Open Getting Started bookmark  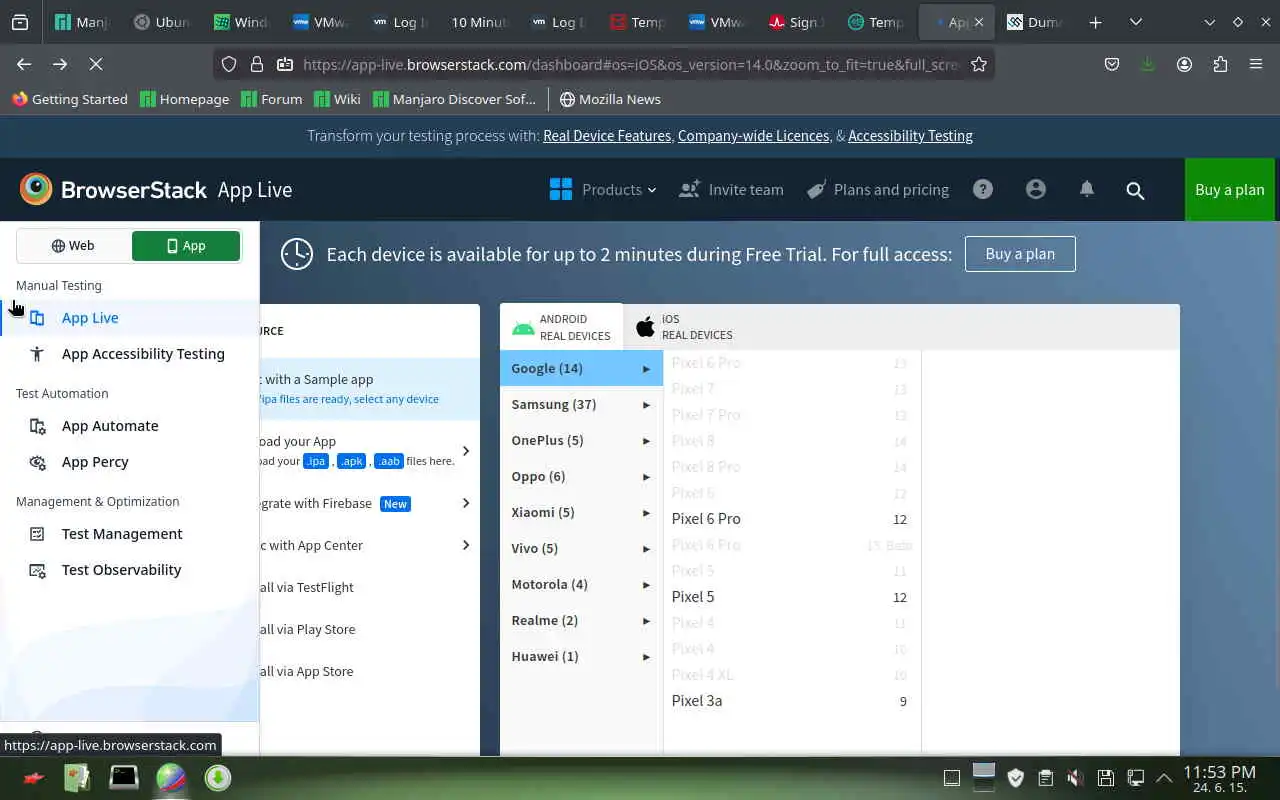tap(70, 99)
